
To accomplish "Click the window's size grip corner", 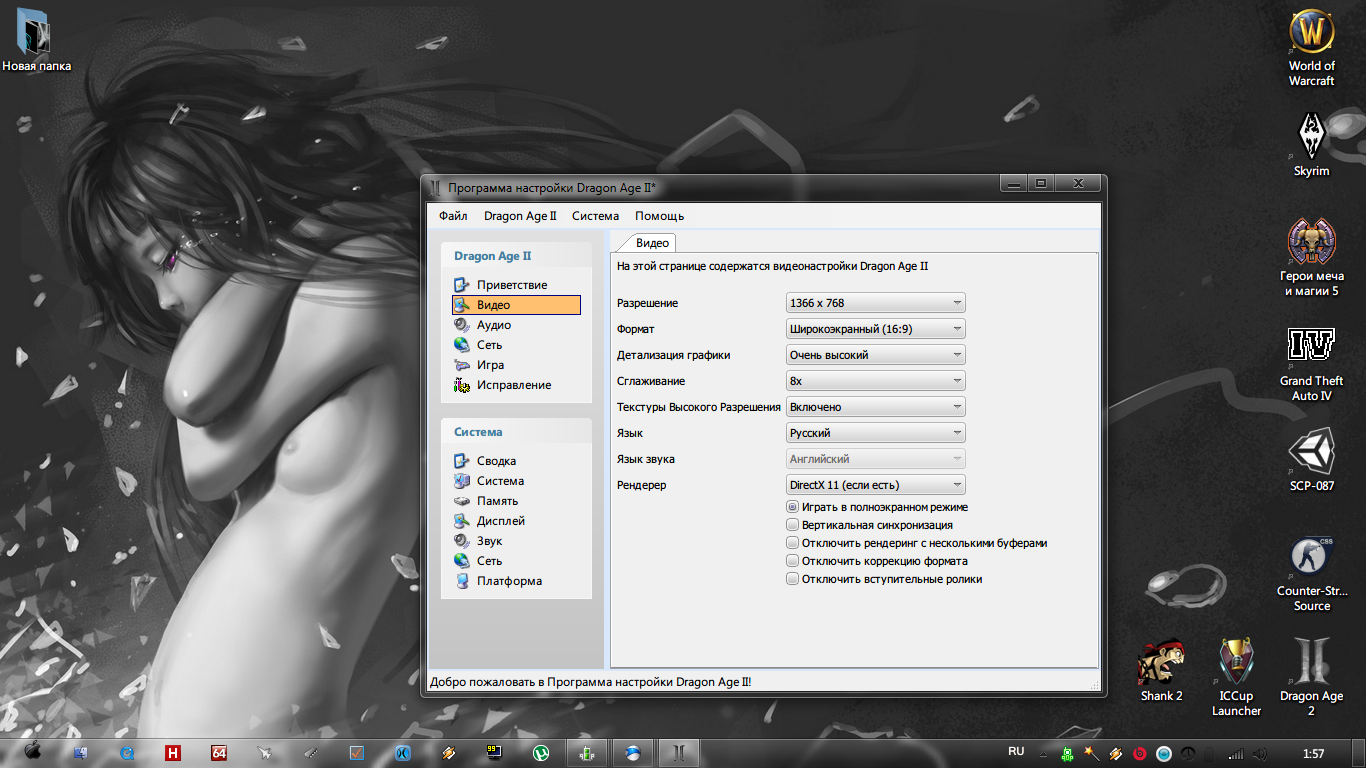I will pyautogui.click(x=1095, y=686).
